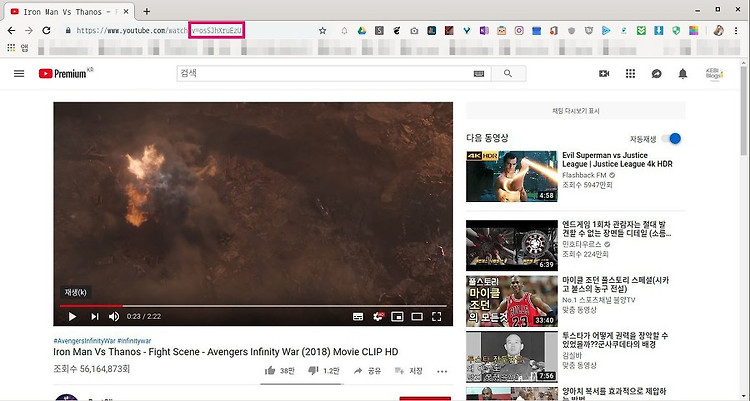Click the Google Drive extension icon

(x=362, y=31)
